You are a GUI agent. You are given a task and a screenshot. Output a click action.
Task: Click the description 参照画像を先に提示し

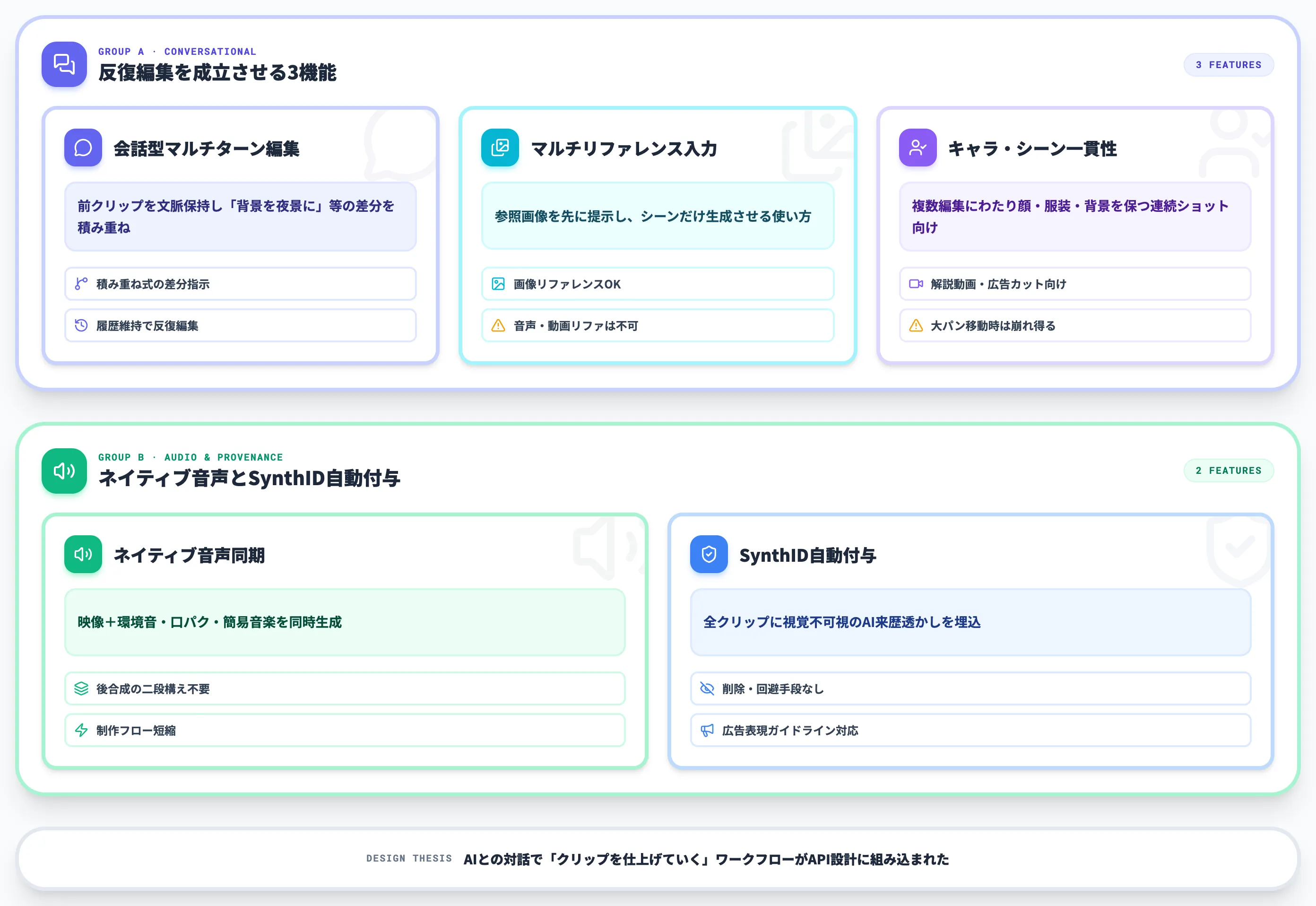[x=653, y=216]
